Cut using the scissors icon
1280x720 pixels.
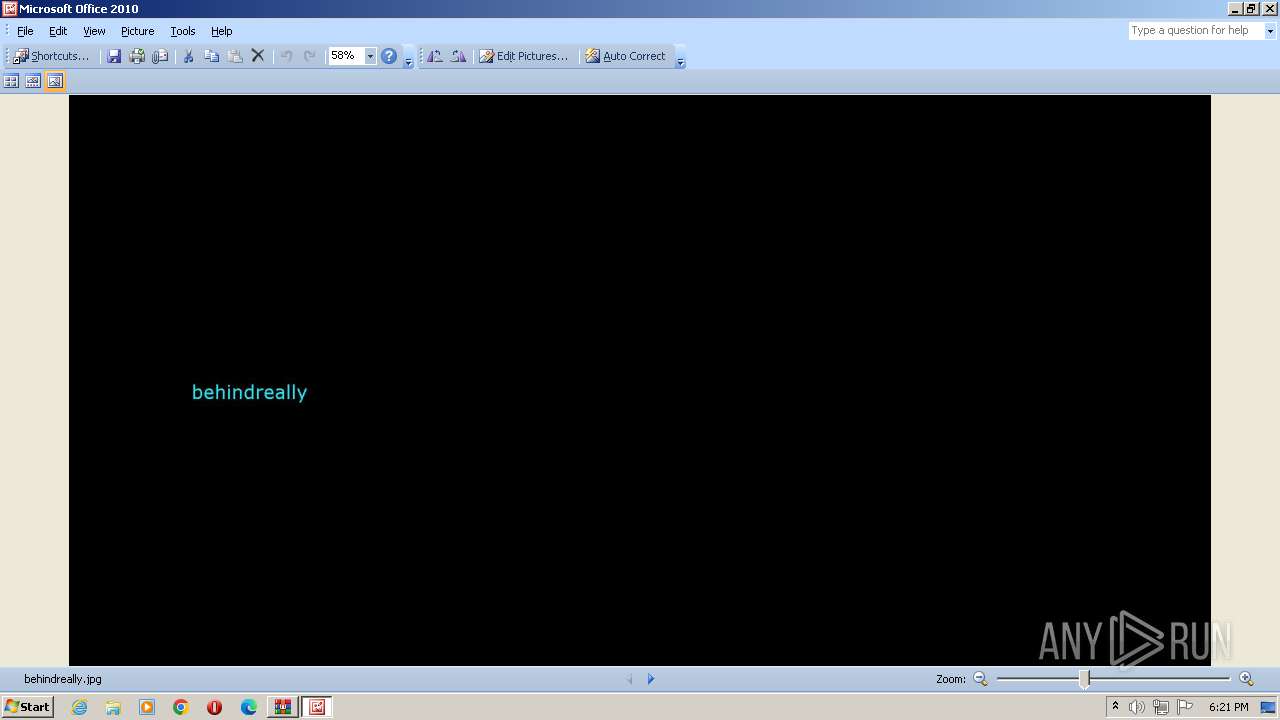188,56
